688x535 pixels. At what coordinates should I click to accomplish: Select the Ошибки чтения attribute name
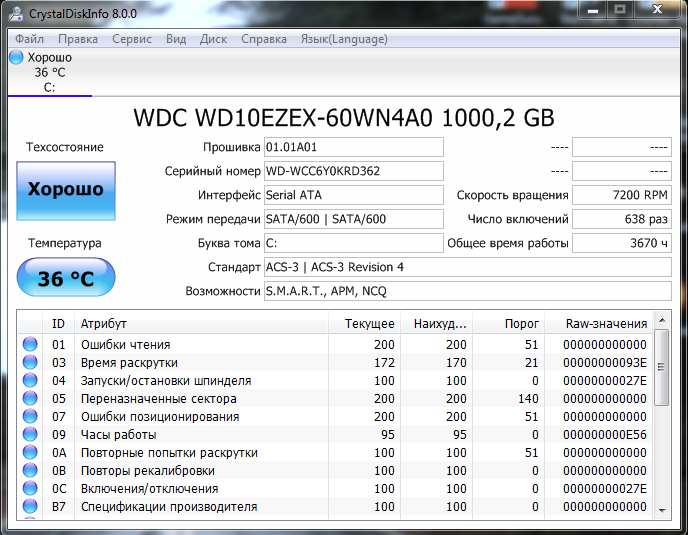coord(125,345)
